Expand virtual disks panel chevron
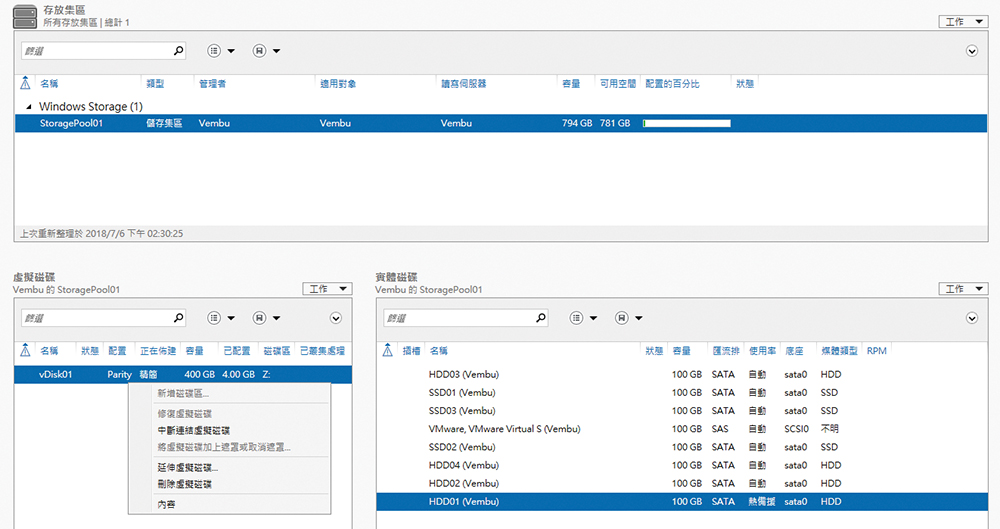The width and height of the screenshot is (1000, 529). click(335, 318)
